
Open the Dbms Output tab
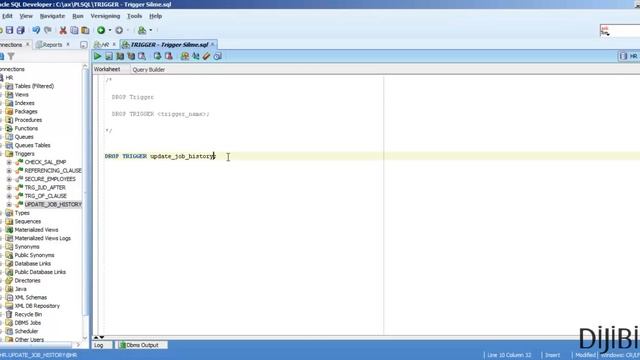(x=142, y=345)
